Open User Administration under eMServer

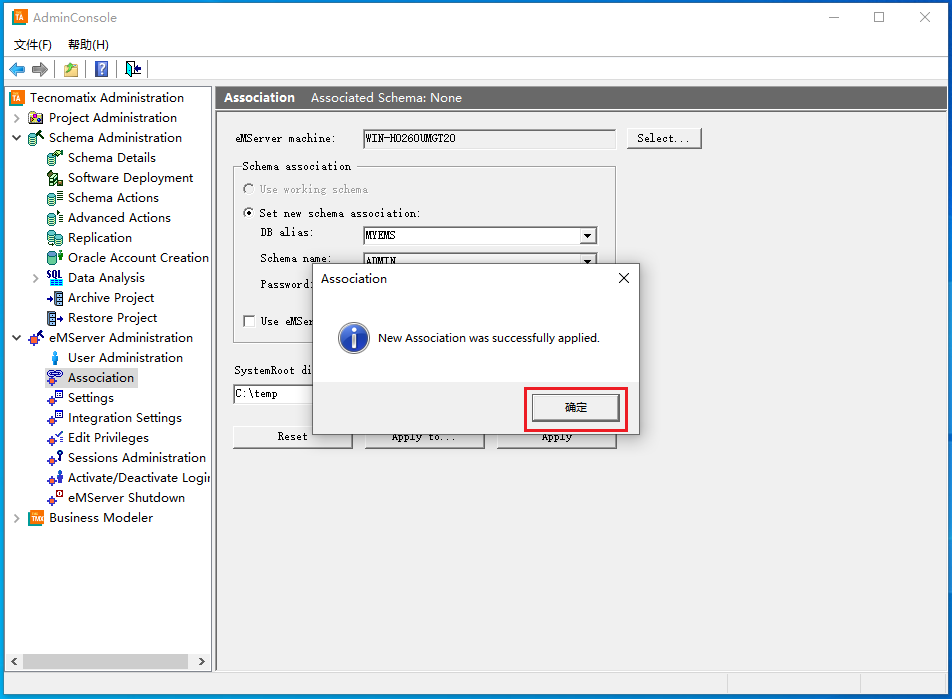tap(125, 358)
